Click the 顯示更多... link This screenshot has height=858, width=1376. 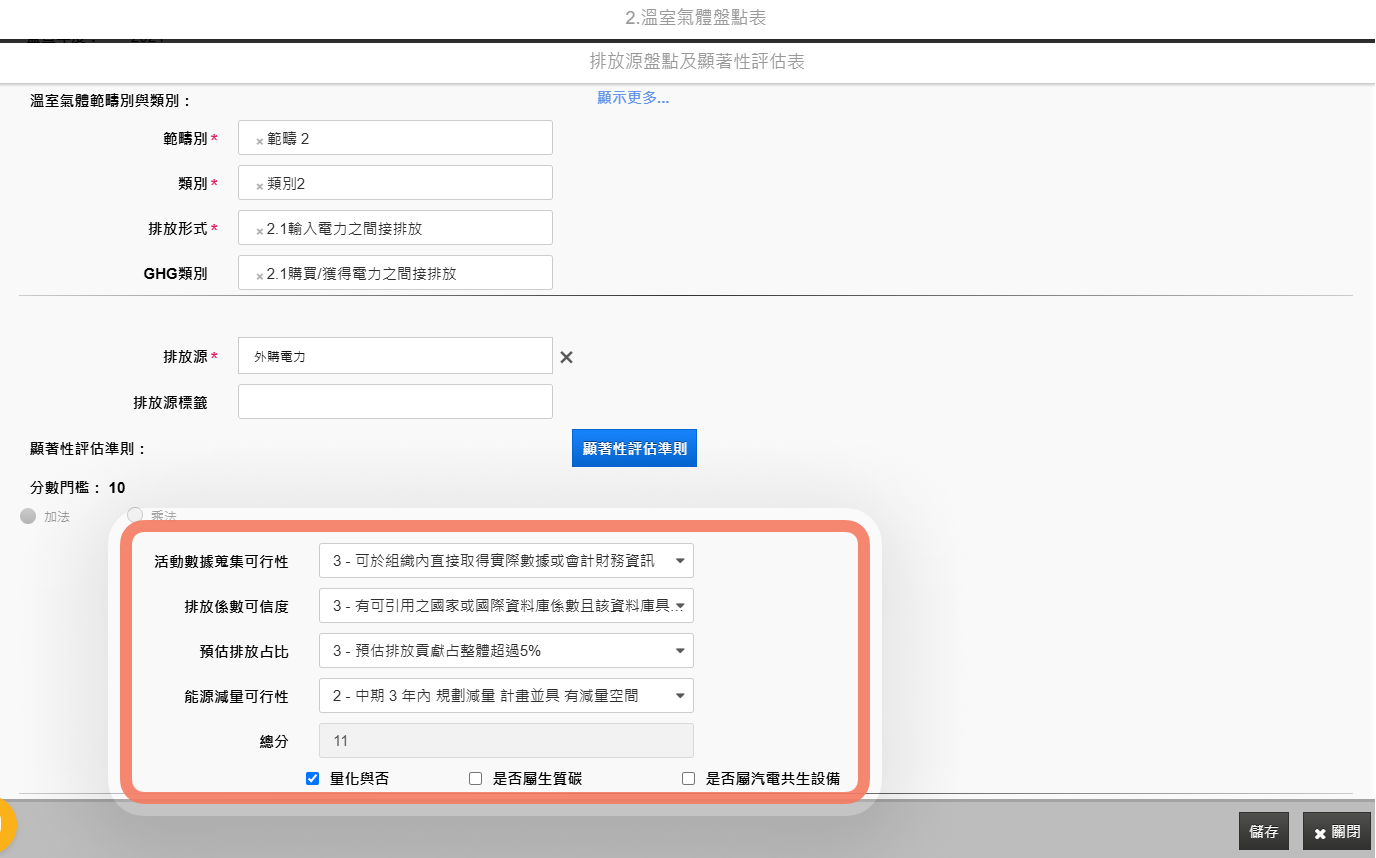click(x=633, y=98)
